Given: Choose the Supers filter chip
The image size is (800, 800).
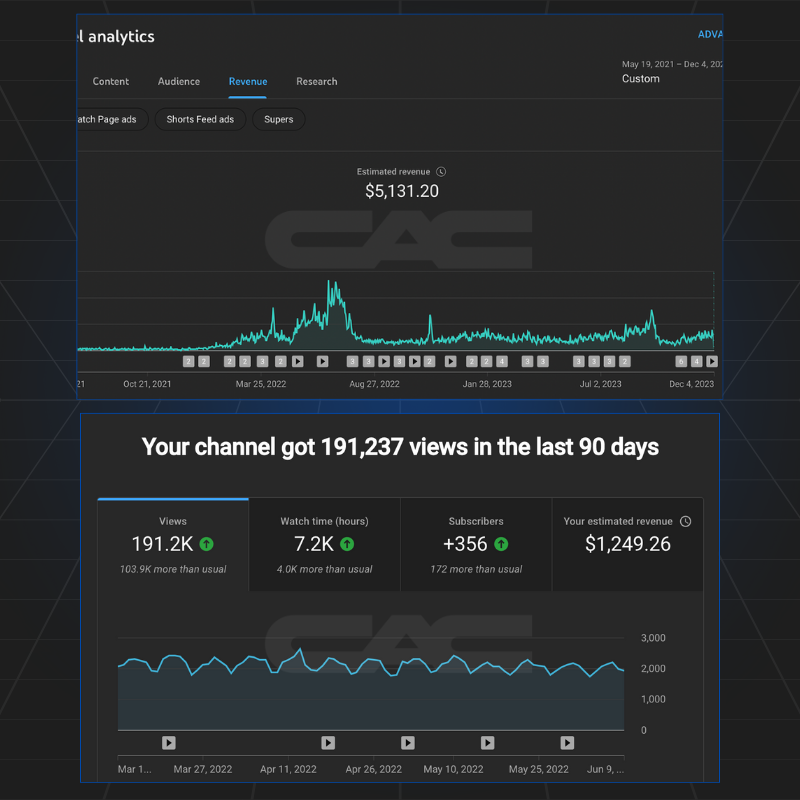Looking at the screenshot, I should (x=279, y=119).
